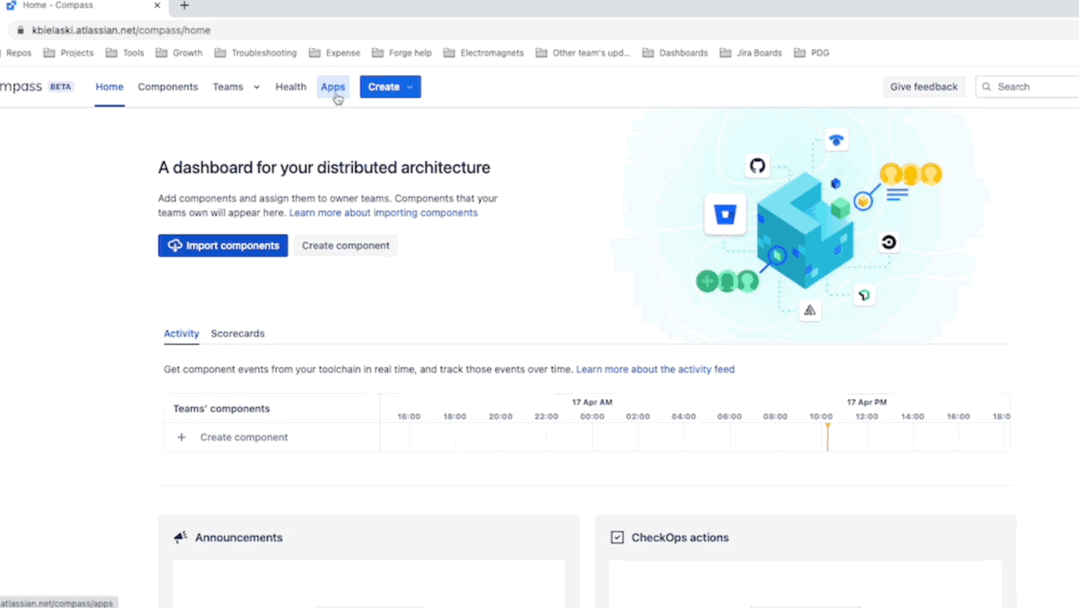Click the browser address bar URL
Image resolution: width=1080 pixels, height=608 pixels.
121,30
